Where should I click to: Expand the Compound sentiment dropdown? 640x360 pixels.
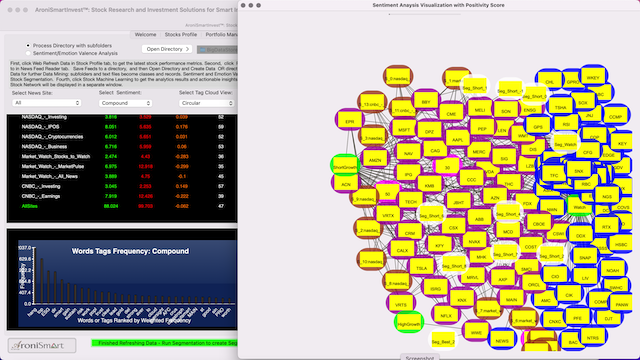125,103
